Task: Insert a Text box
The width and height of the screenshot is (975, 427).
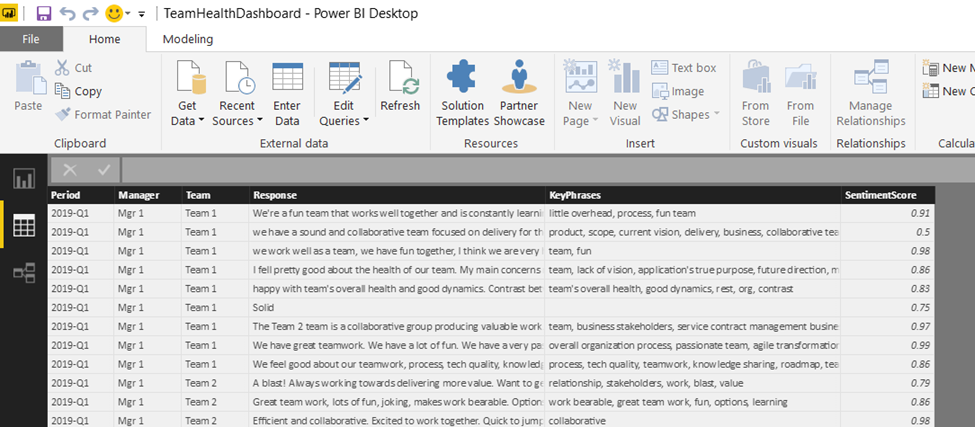Action: [684, 68]
